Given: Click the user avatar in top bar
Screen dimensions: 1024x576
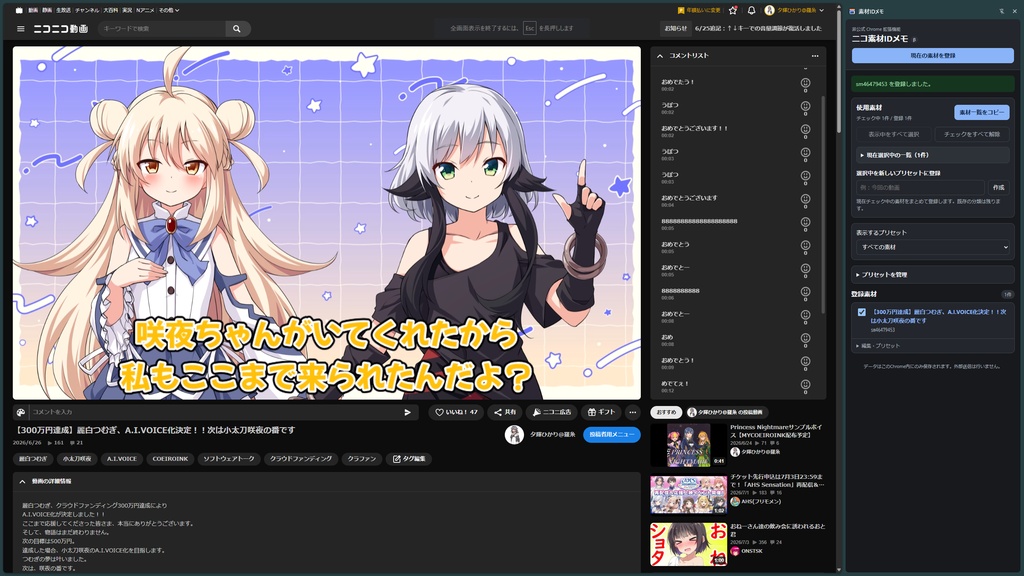Looking at the screenshot, I should click(x=769, y=10).
